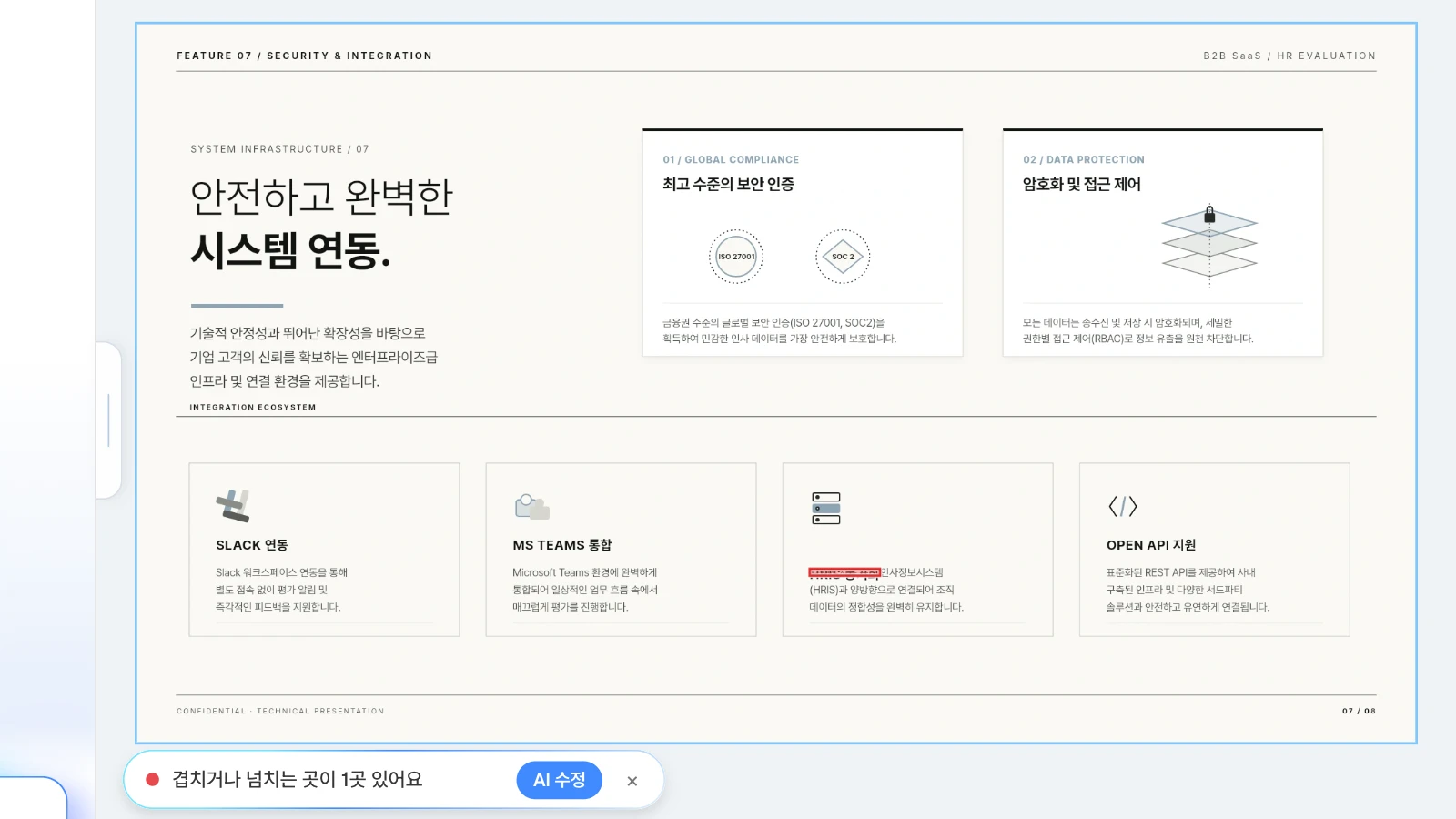Select the MS Teams icon
This screenshot has width=1456, height=819.
(531, 506)
